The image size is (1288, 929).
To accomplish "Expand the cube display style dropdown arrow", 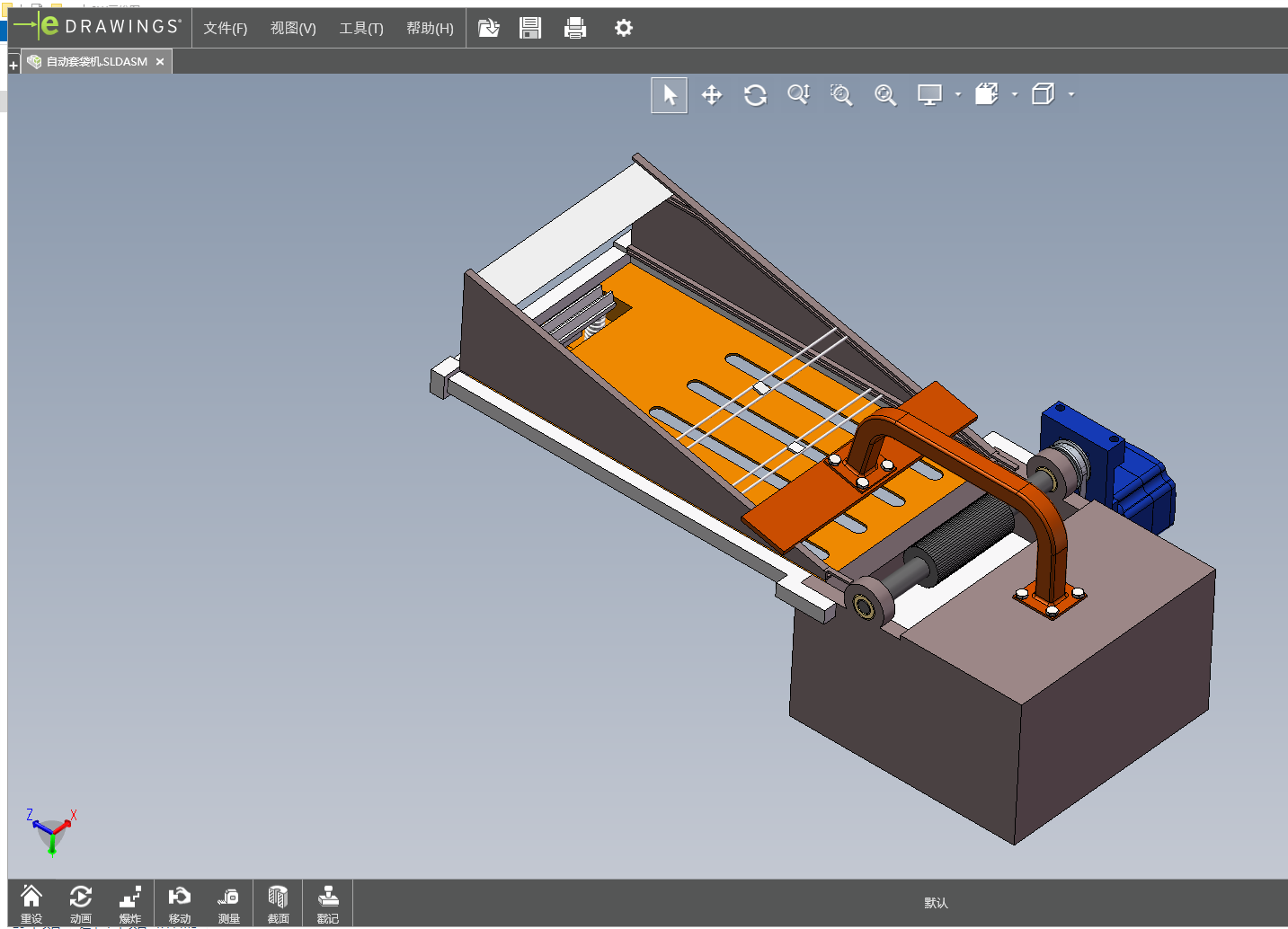I will [1071, 94].
